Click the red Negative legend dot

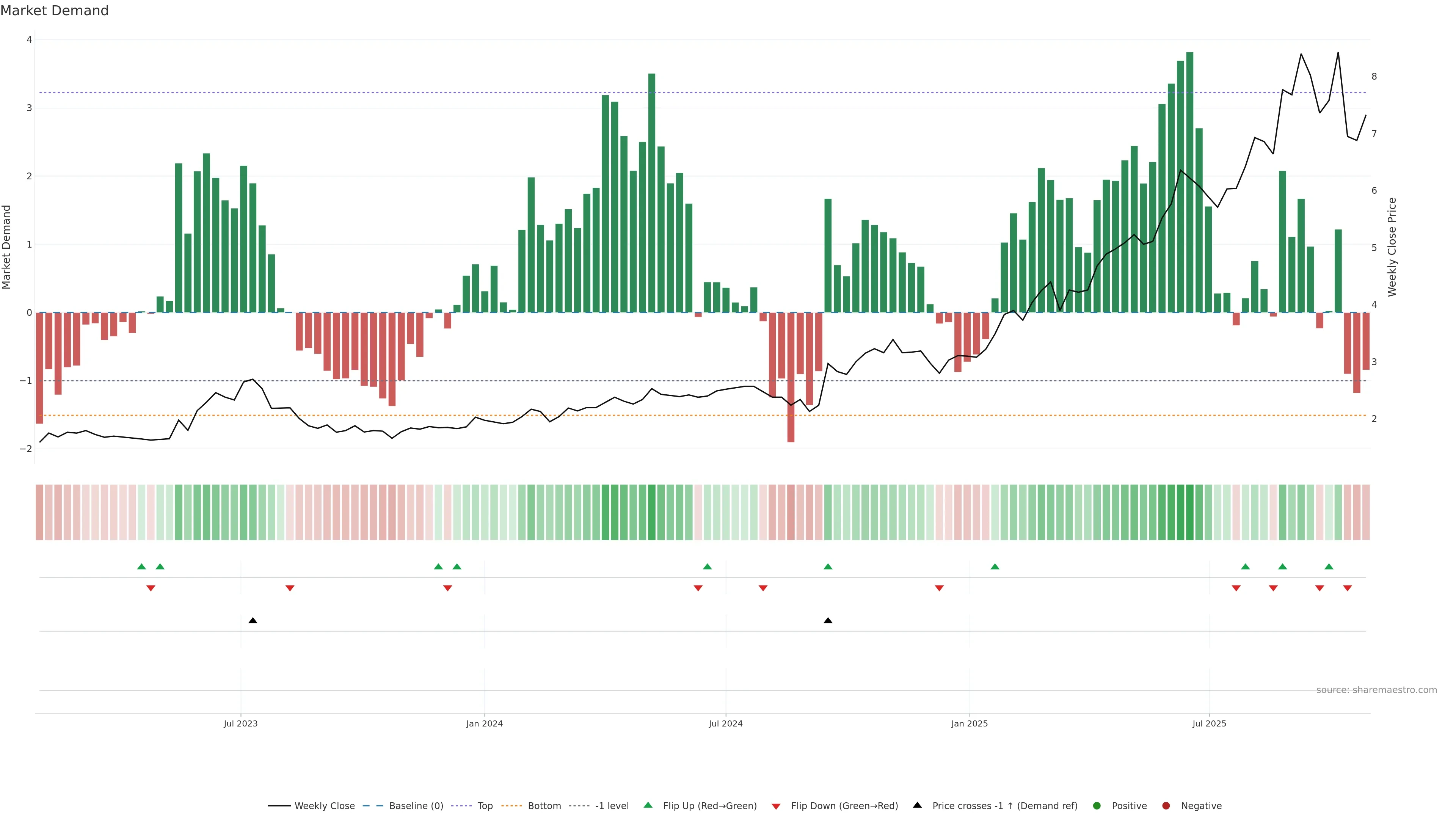pyautogui.click(x=1166, y=806)
